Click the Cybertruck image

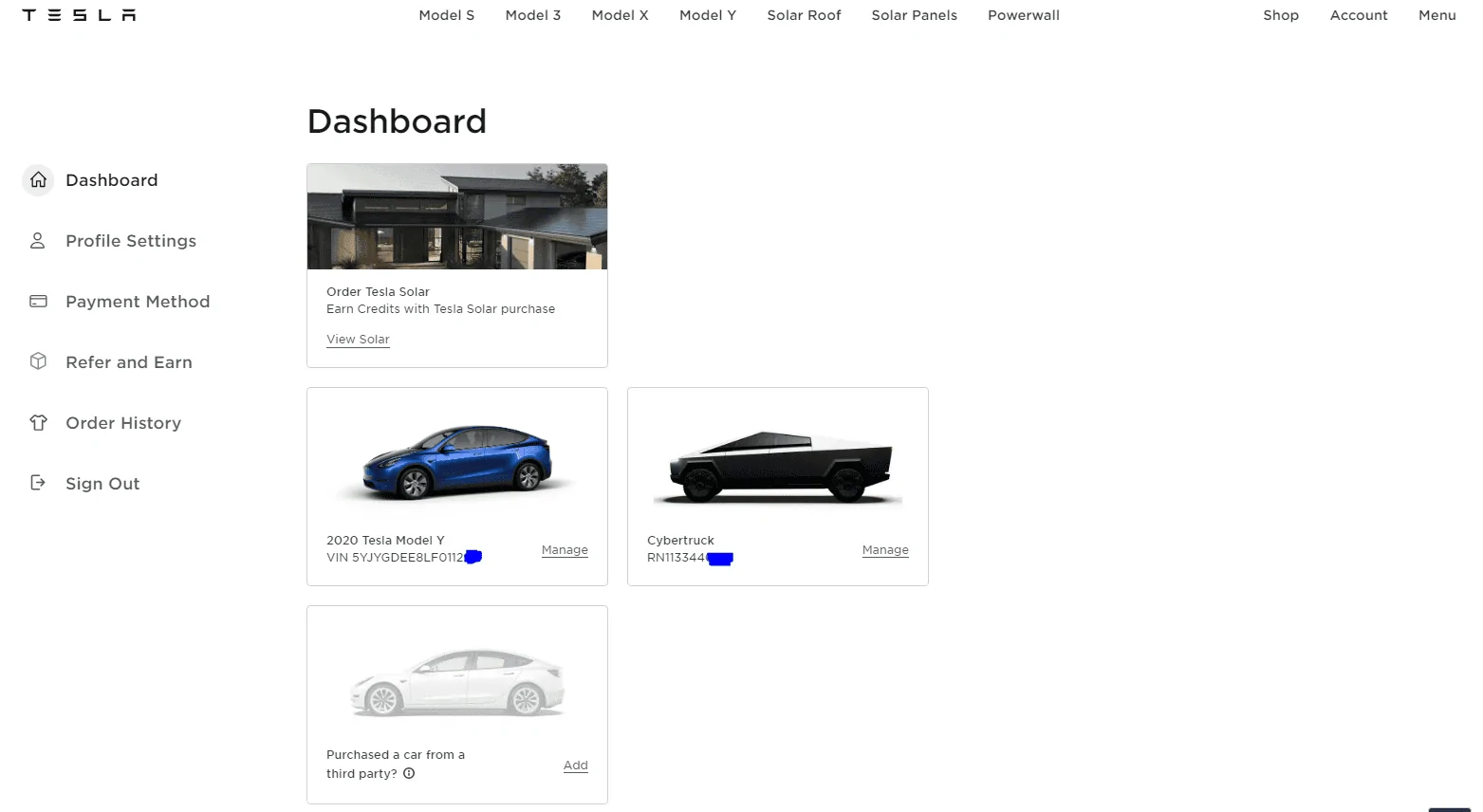point(778,467)
